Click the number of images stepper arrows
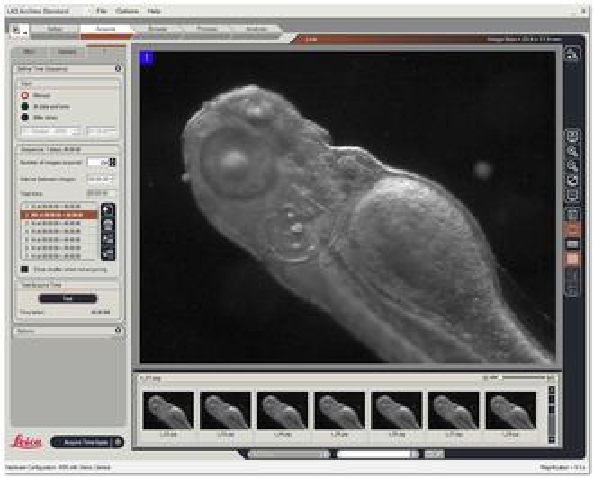594x478 pixels. pyautogui.click(x=113, y=162)
